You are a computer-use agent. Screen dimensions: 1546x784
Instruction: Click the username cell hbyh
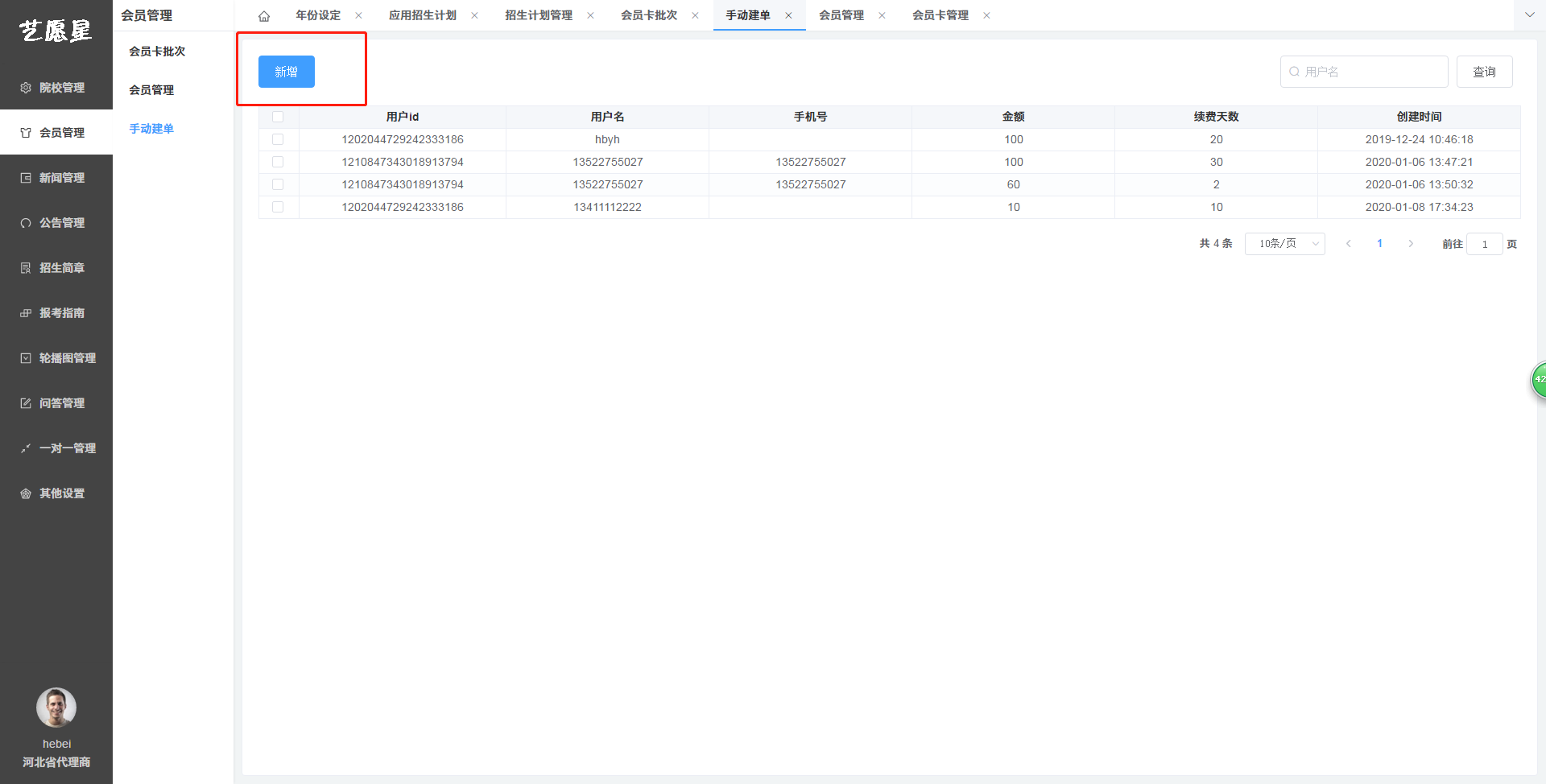(607, 139)
